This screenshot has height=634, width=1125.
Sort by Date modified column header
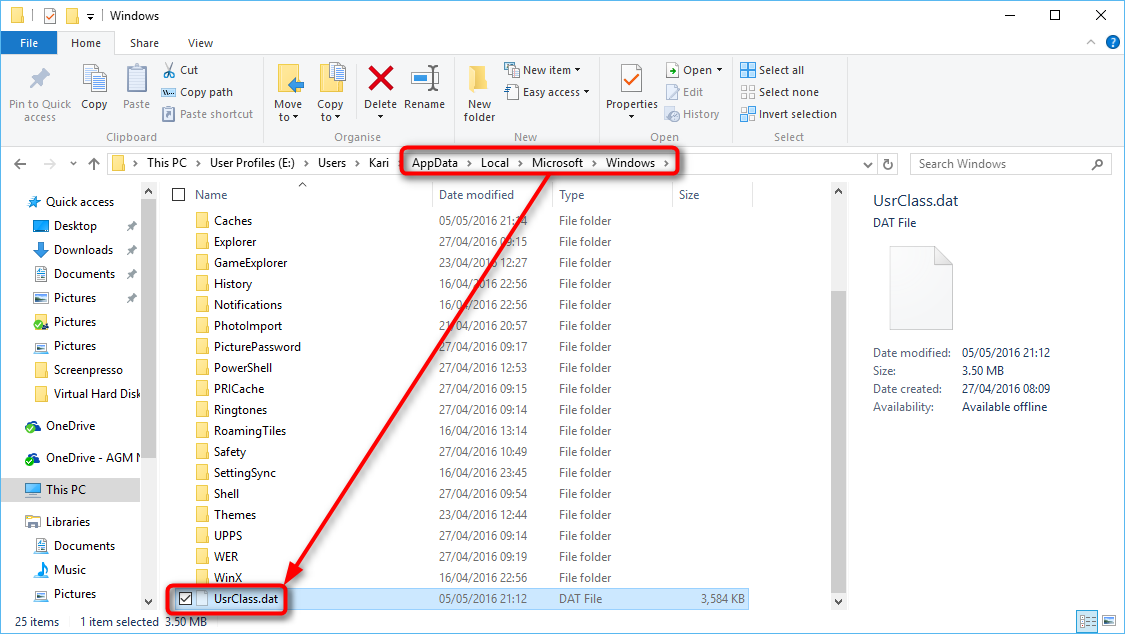[x=492, y=194]
